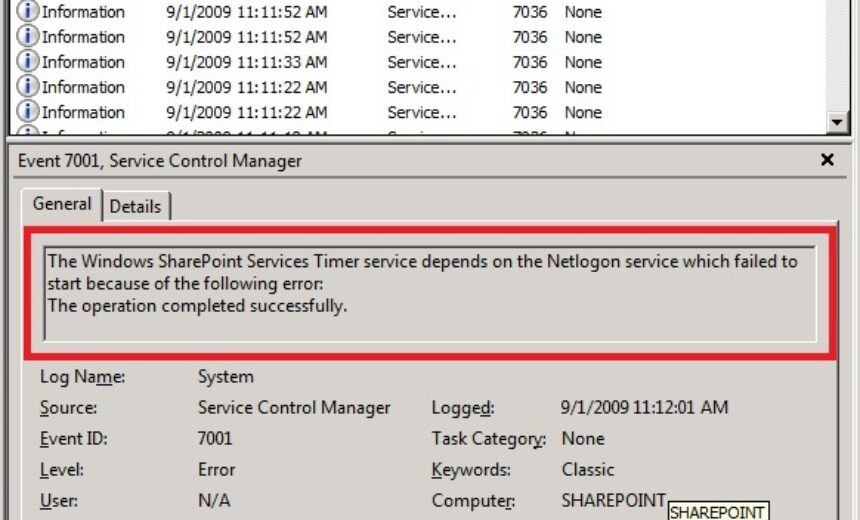Viewport: 860px width, 520px height.
Task: Click the Keywords value Classic
Action: (588, 469)
